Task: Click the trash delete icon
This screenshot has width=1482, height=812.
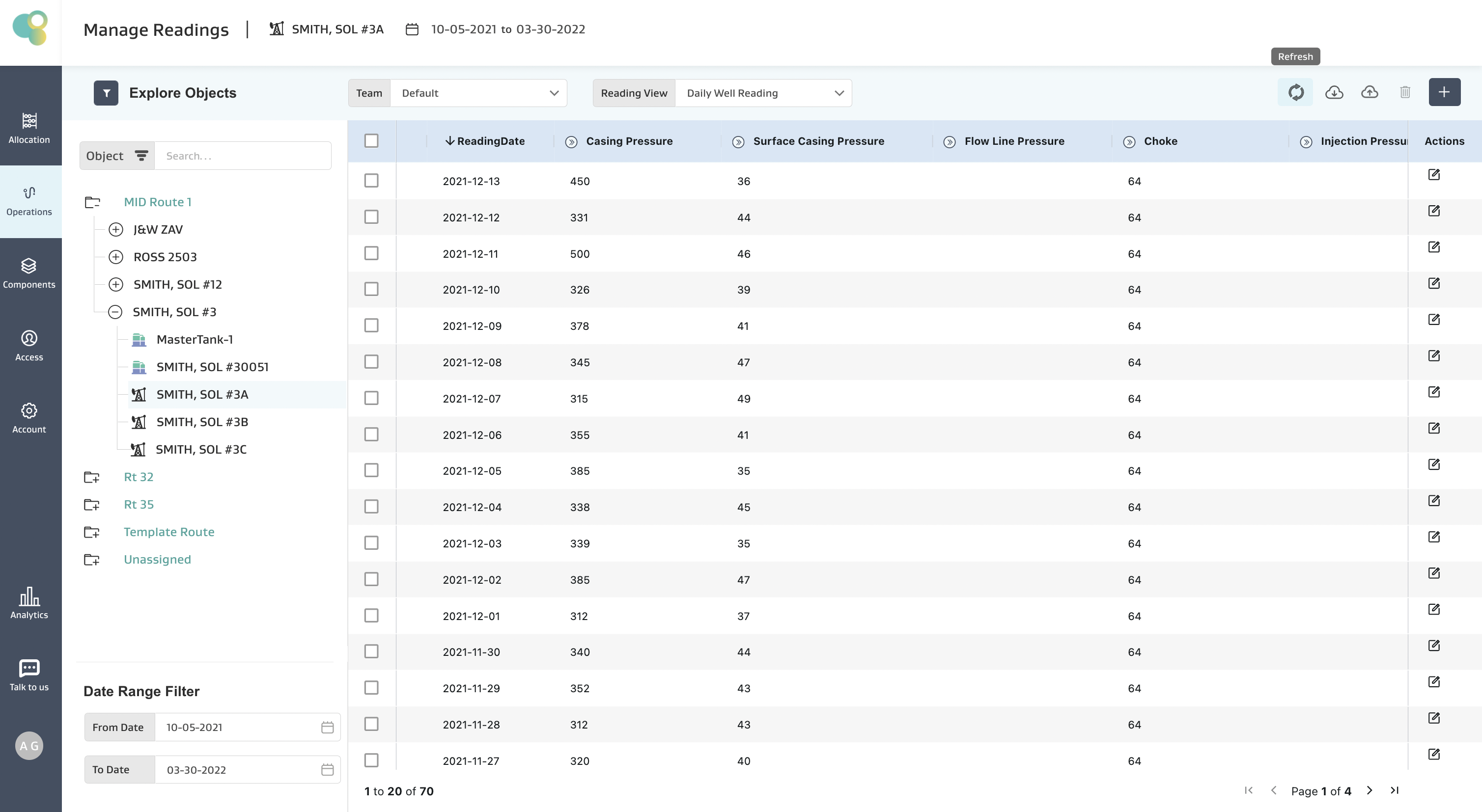Action: tap(1405, 92)
